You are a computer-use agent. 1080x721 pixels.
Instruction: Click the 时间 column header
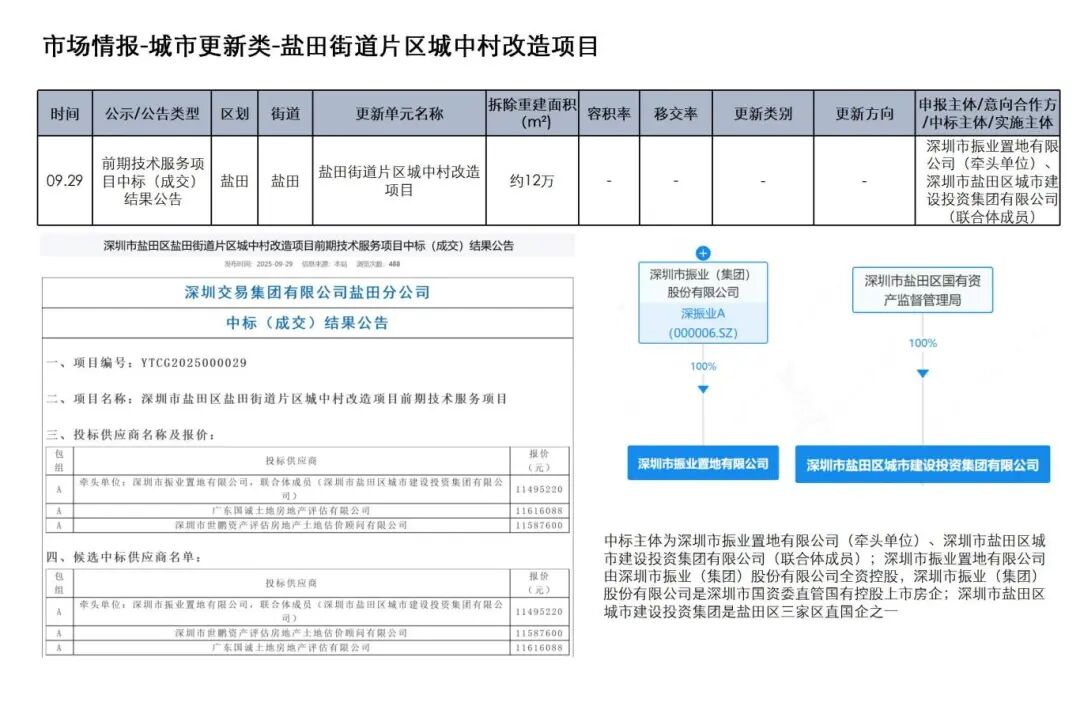[65, 114]
